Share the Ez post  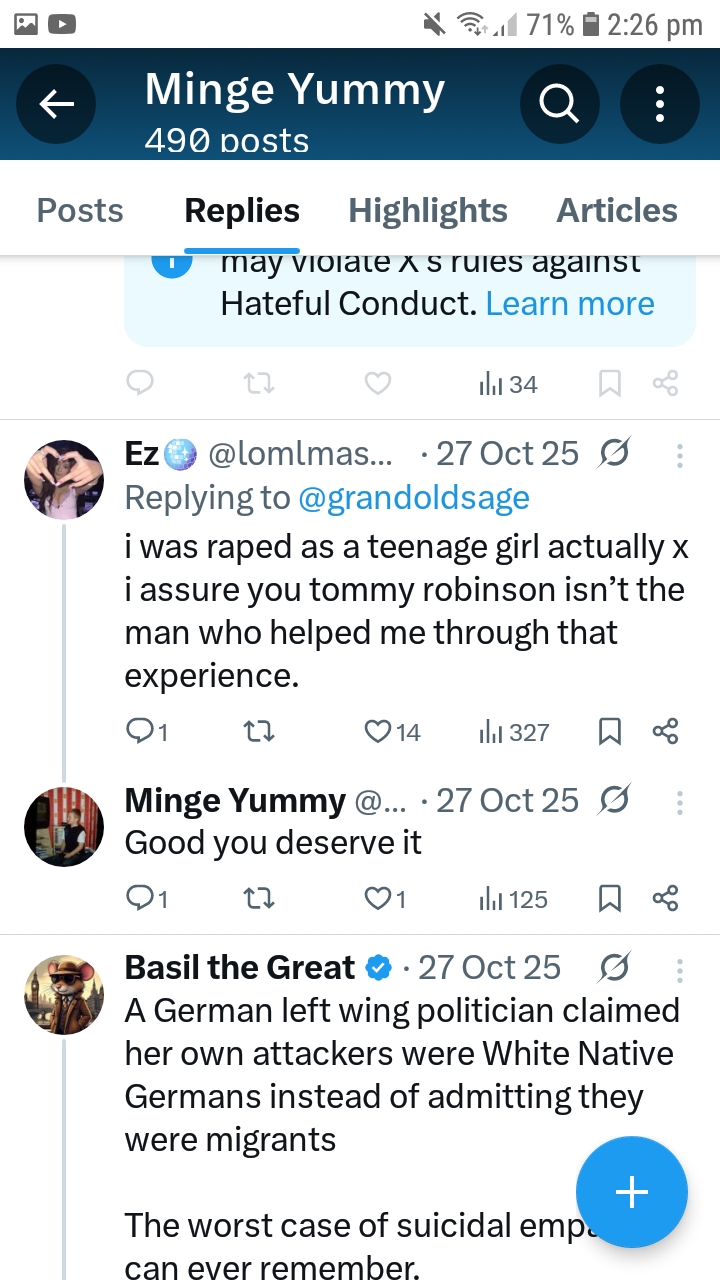[665, 732]
